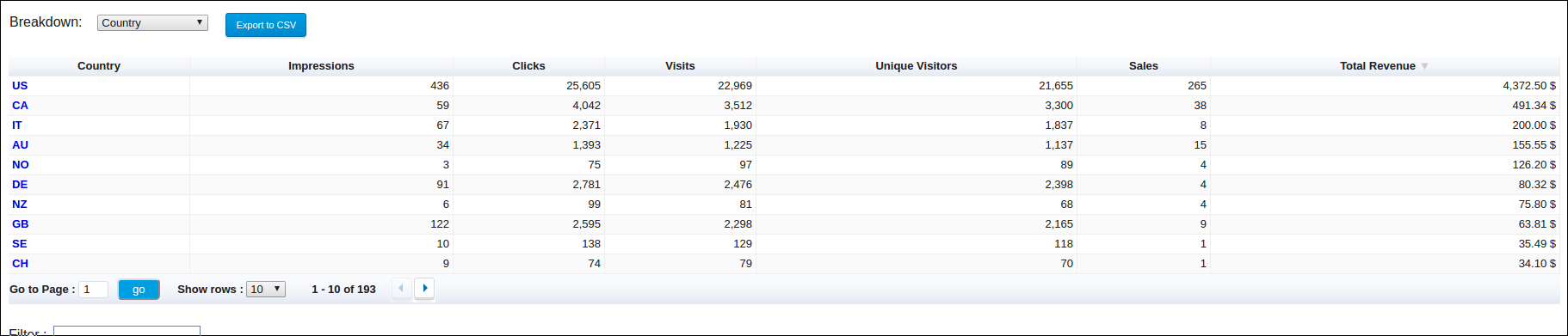Select CA visits value 3,512
Image resolution: width=1568 pixels, height=336 pixels.
pos(738,106)
